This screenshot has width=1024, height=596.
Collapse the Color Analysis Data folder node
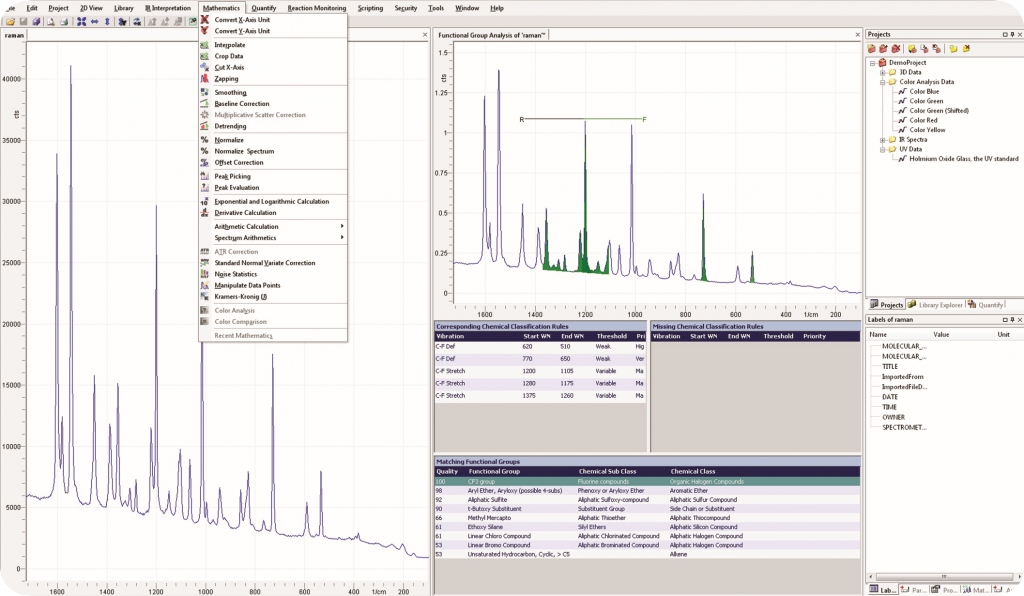pos(882,82)
